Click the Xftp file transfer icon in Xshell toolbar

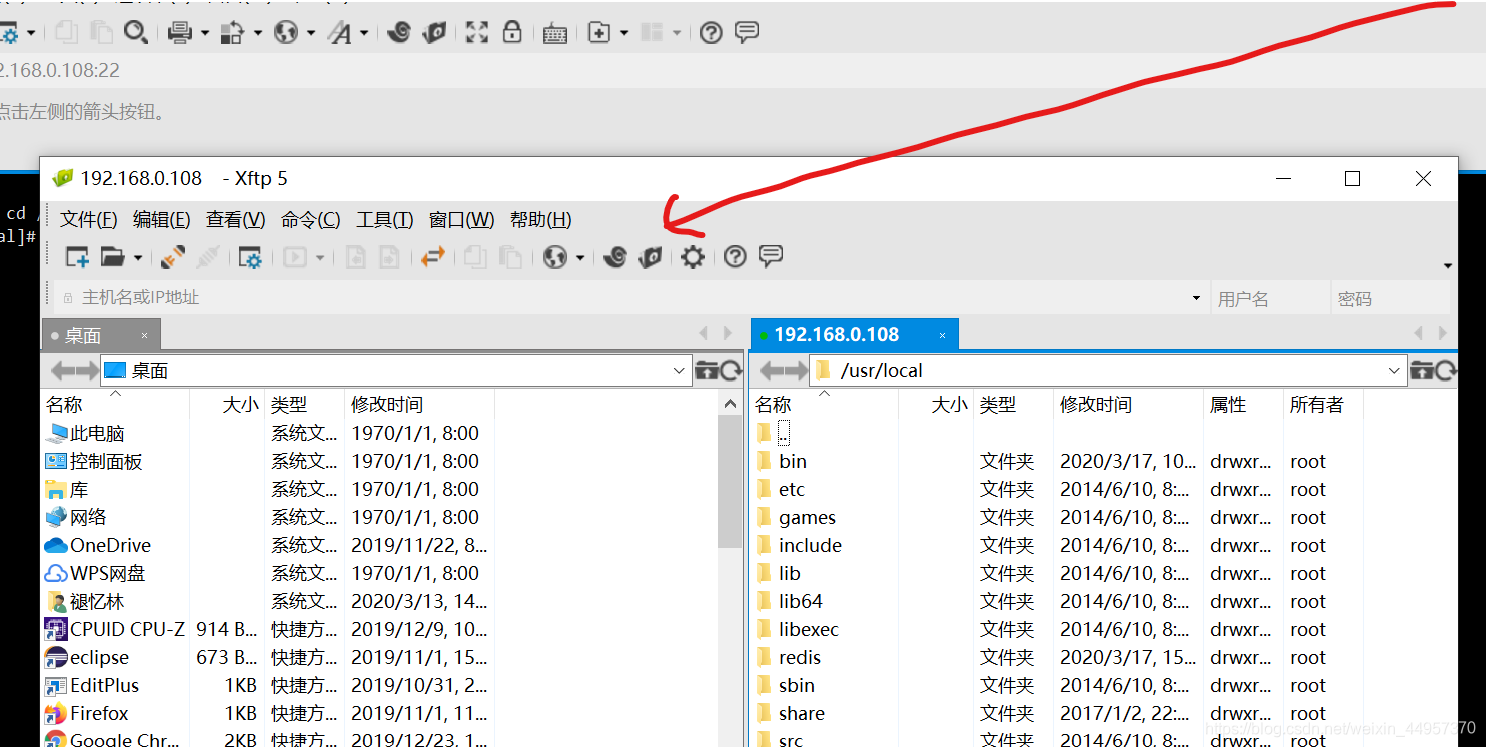(433, 33)
